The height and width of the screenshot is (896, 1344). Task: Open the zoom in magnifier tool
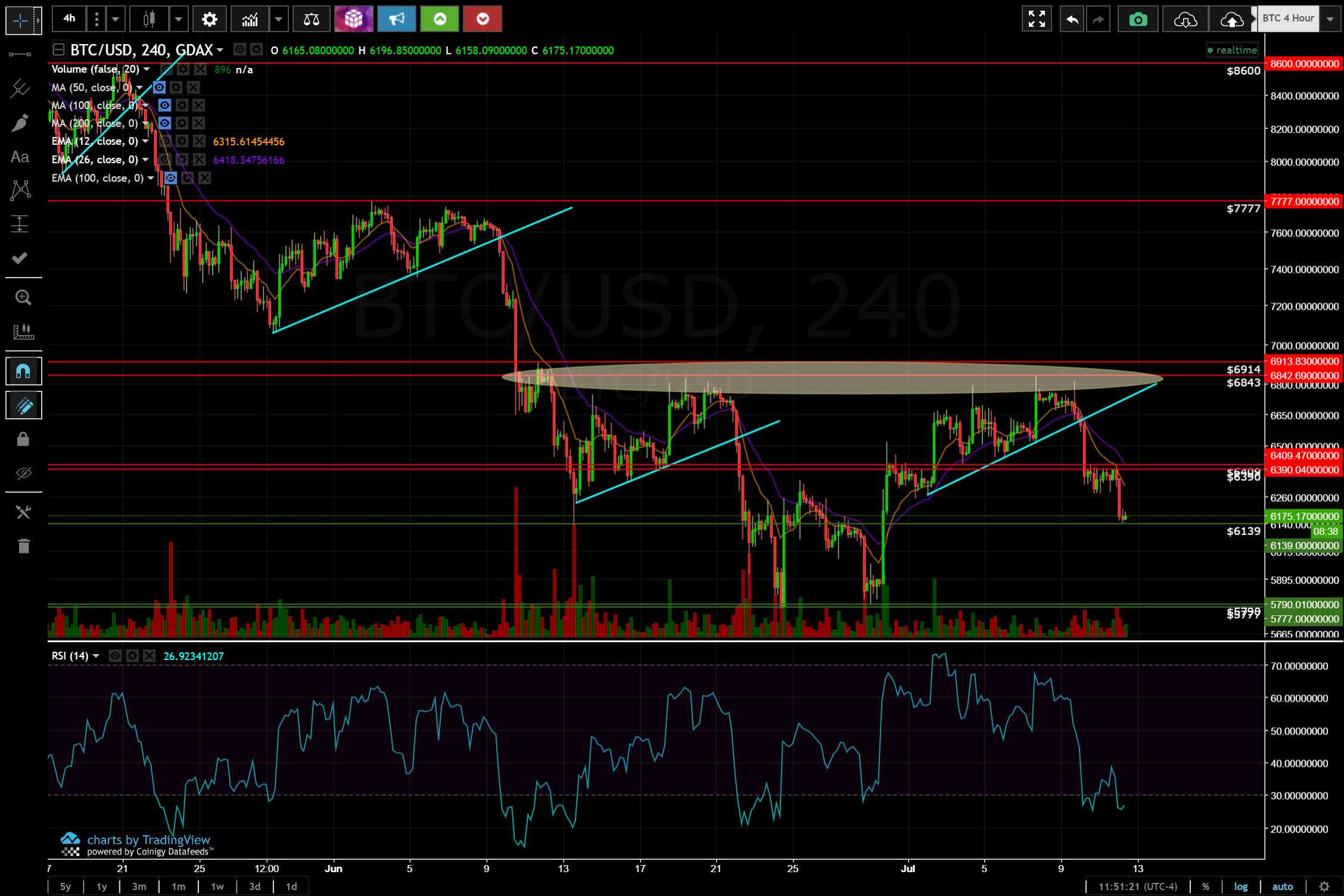[x=23, y=297]
